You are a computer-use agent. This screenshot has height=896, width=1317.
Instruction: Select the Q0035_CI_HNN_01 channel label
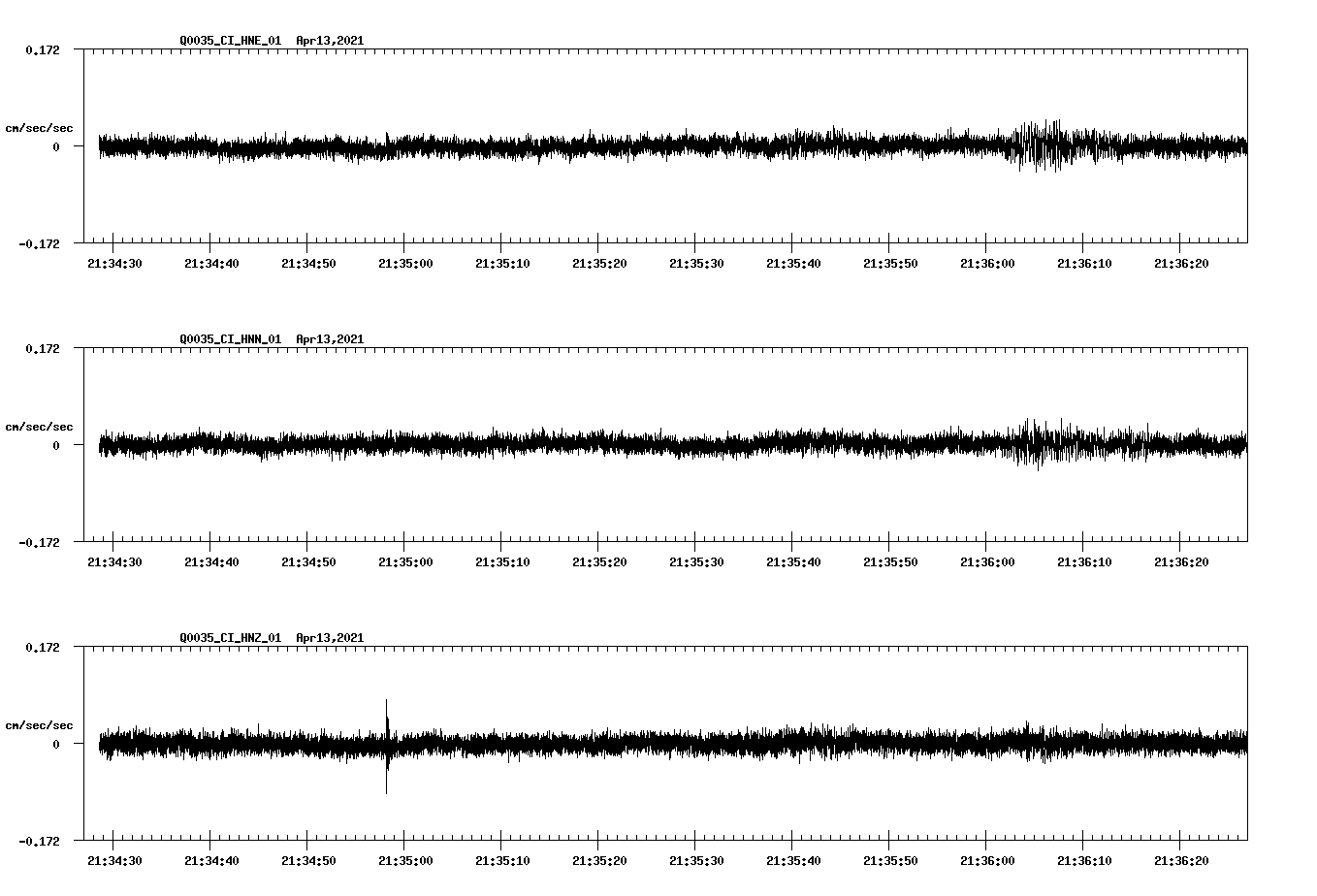tap(227, 339)
